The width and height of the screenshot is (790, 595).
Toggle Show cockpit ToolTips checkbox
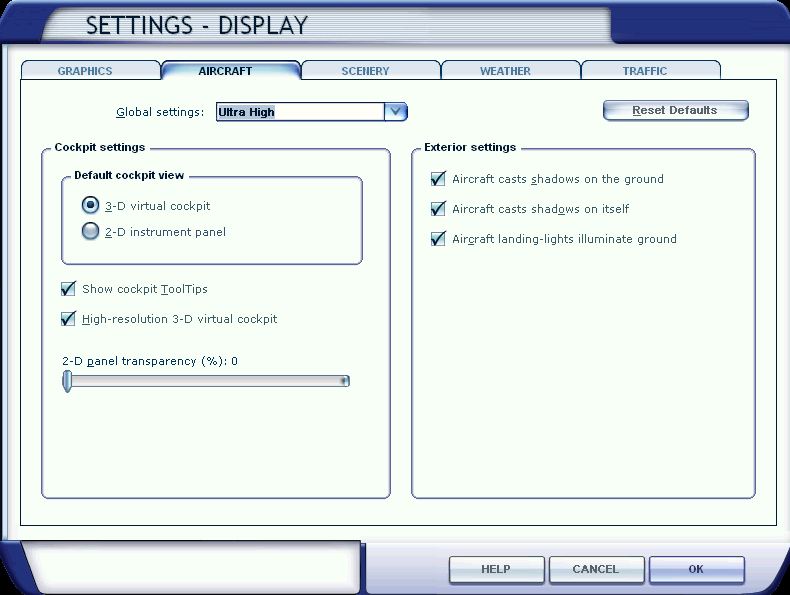pos(69,289)
